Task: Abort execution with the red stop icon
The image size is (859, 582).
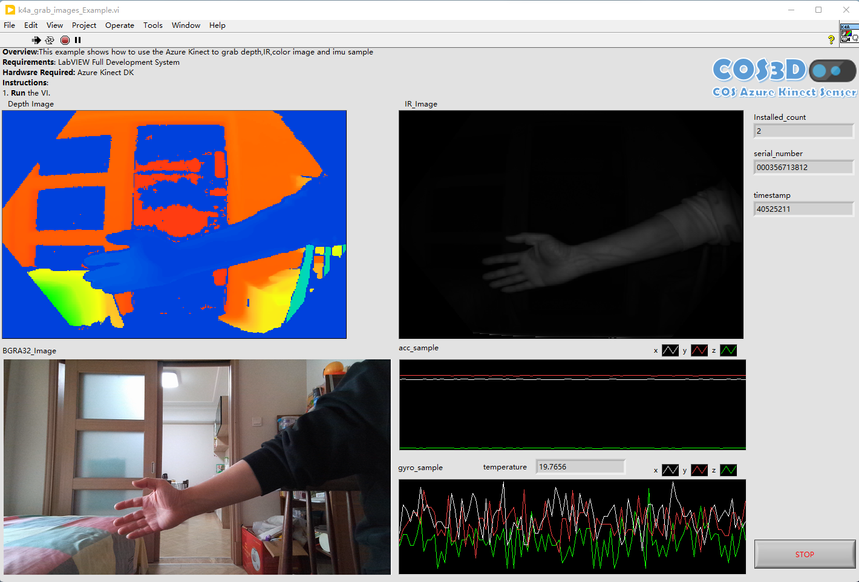Action: pos(65,40)
